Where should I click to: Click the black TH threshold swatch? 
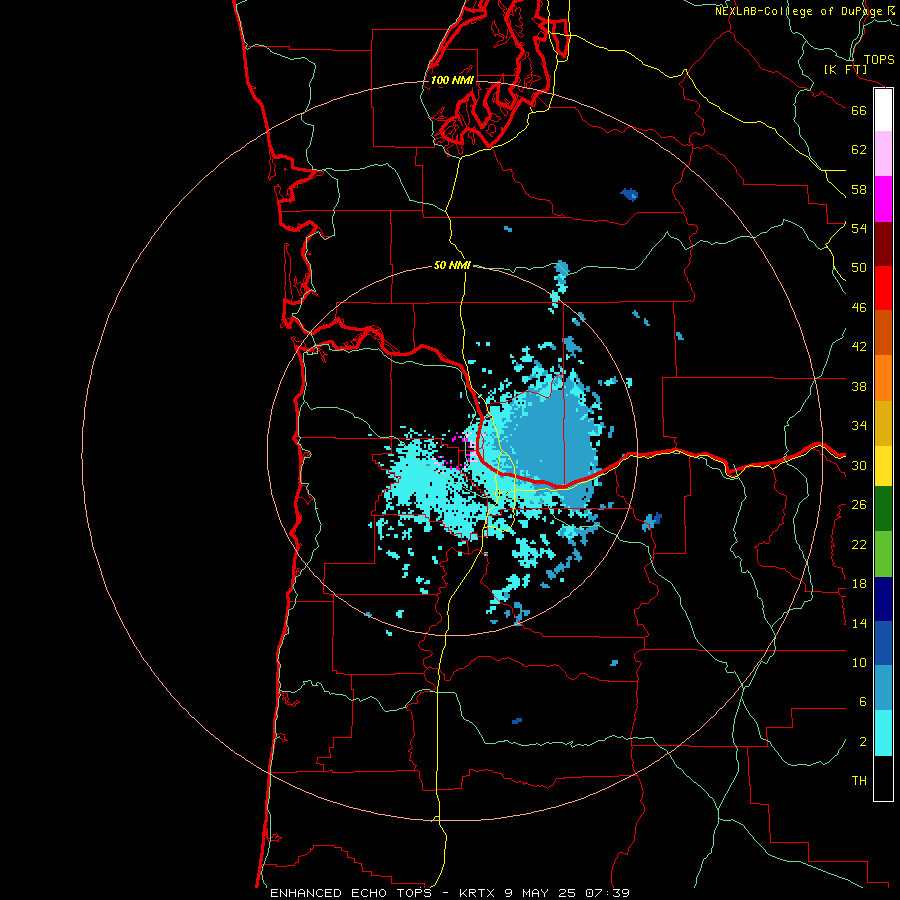coord(883,778)
